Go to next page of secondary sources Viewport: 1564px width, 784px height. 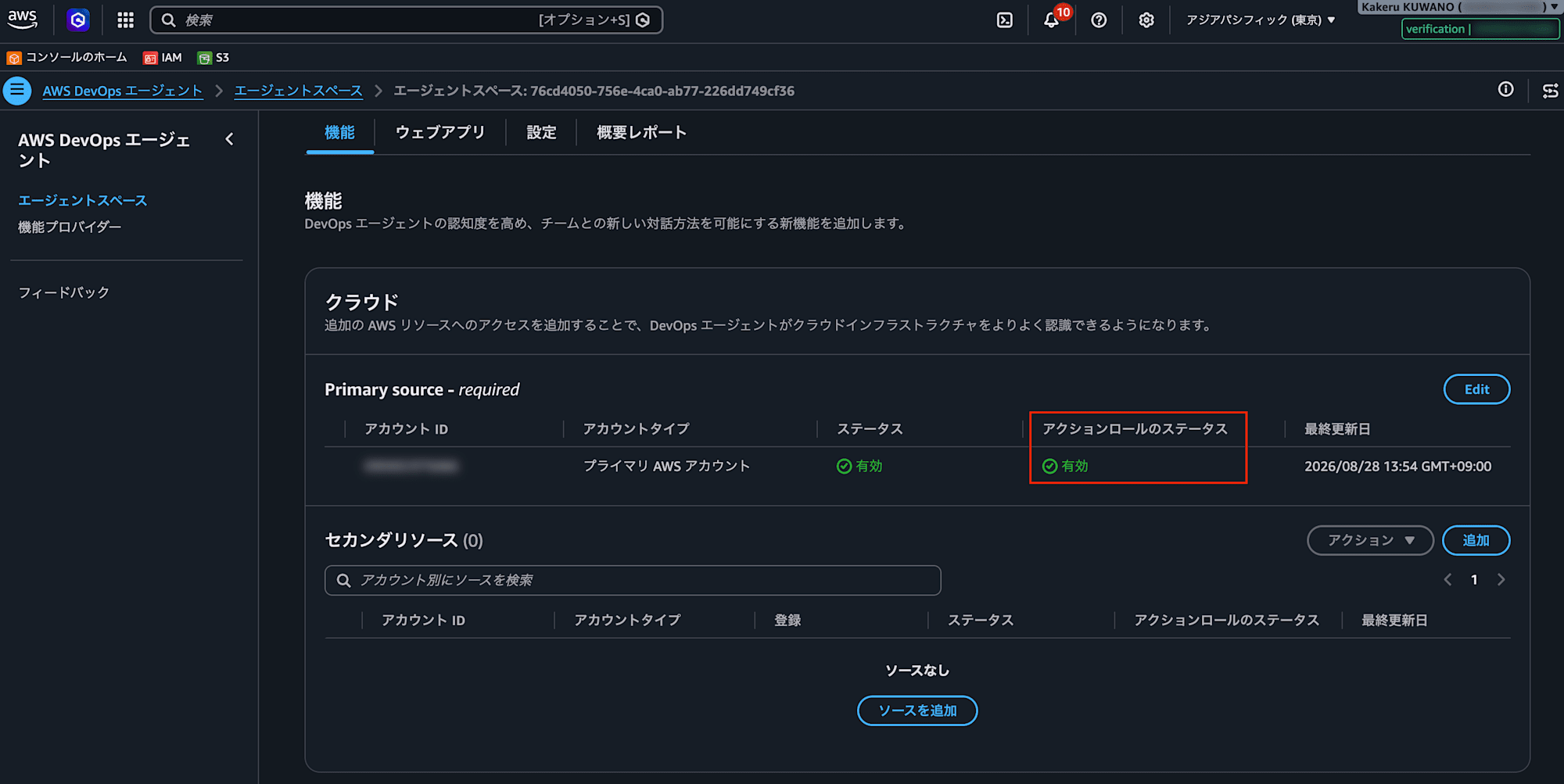1501,580
